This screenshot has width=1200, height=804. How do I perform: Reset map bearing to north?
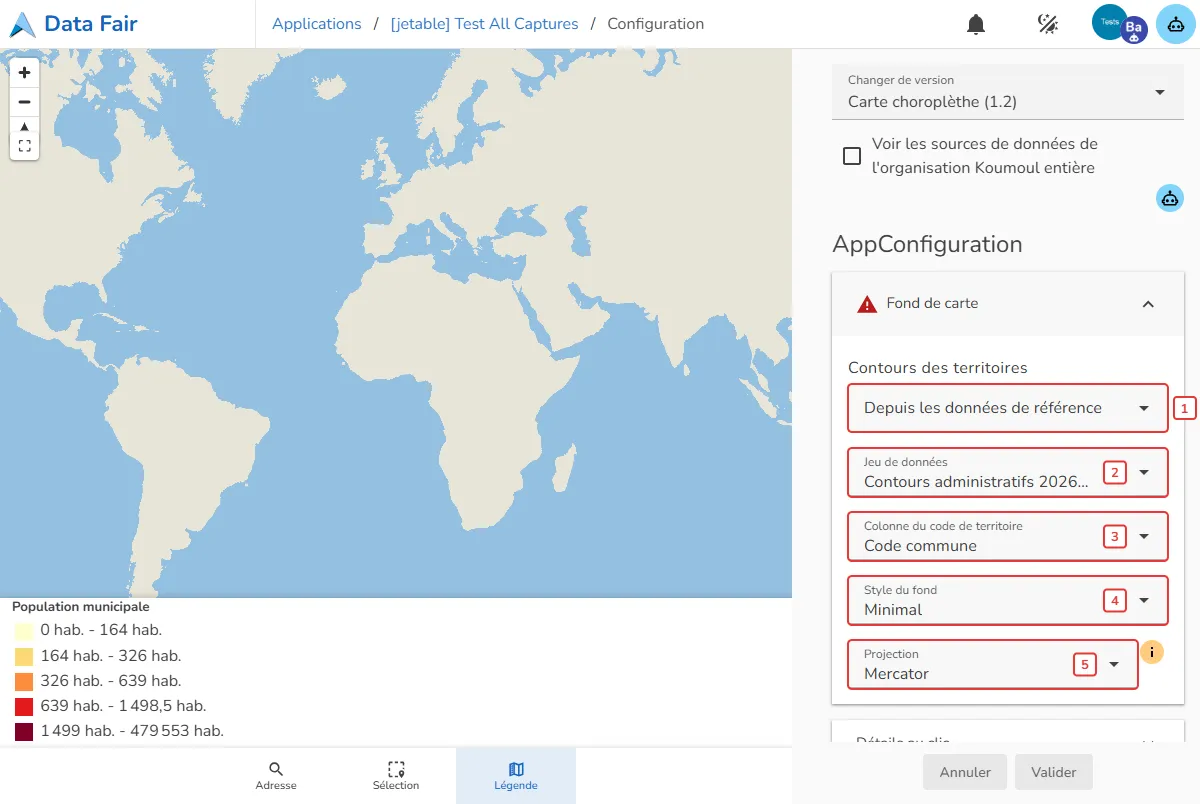click(25, 126)
